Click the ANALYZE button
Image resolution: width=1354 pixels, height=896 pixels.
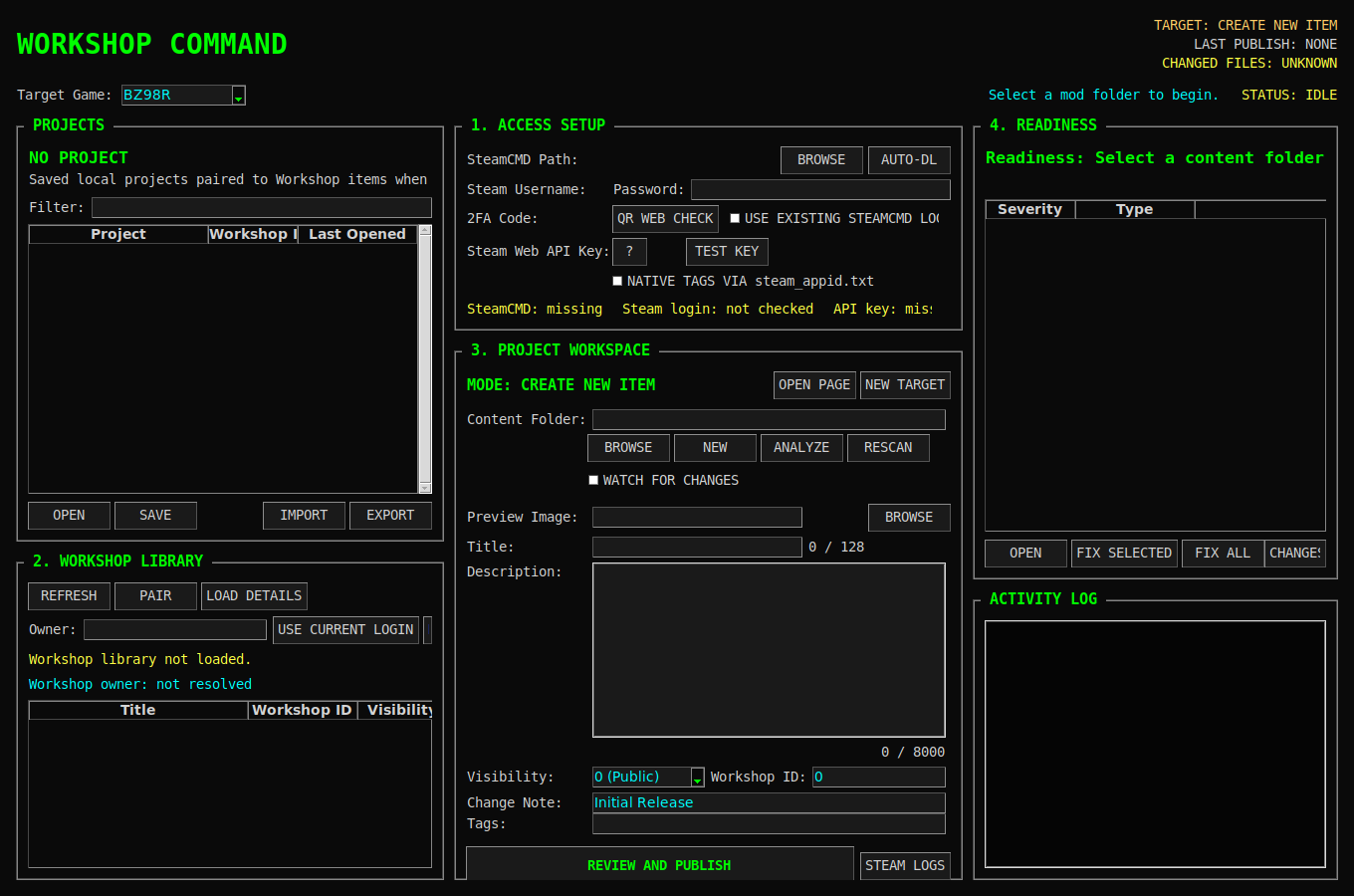pos(801,447)
